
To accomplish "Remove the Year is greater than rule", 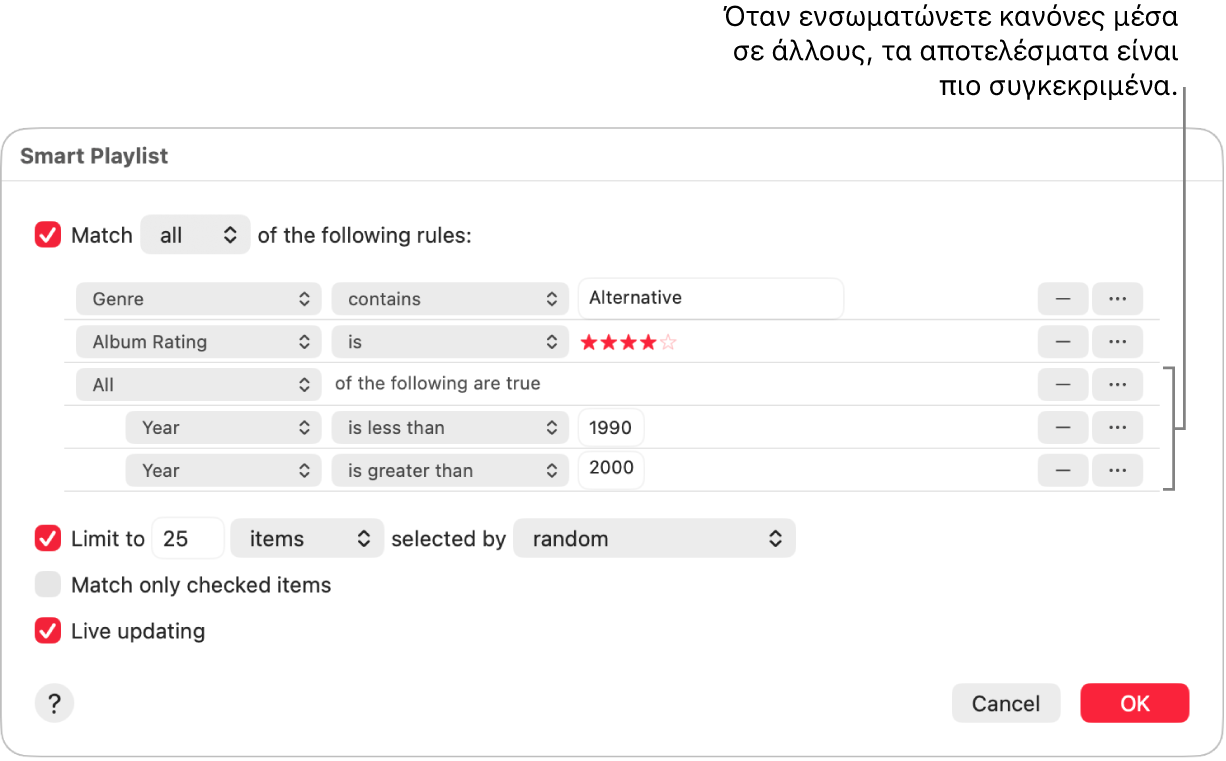I will (x=1063, y=471).
